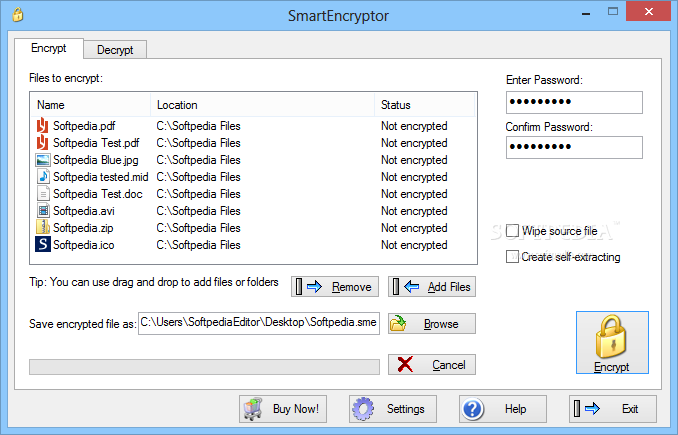678x435 pixels.
Task: Click the question mark icon on Help
Action: (x=473, y=409)
